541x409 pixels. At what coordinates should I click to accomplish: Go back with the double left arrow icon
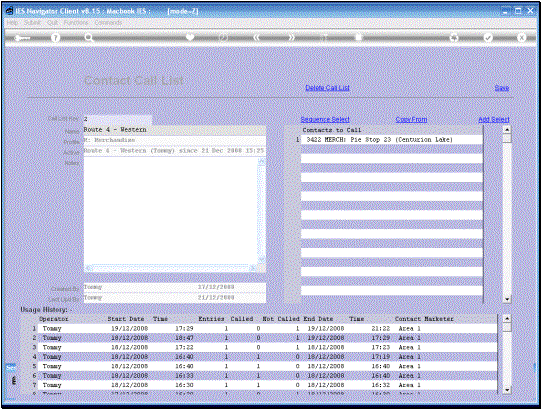coord(256,38)
